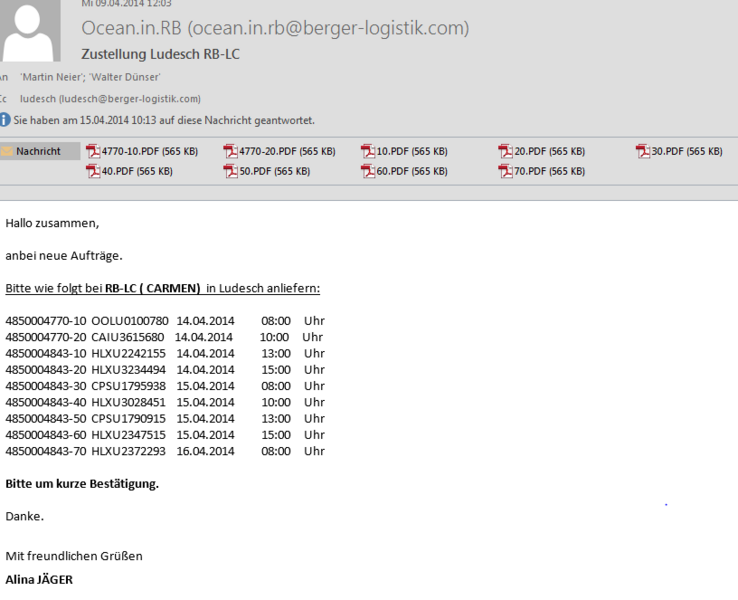
Task: Click the row with container CPSU1790915
Action: (165, 419)
